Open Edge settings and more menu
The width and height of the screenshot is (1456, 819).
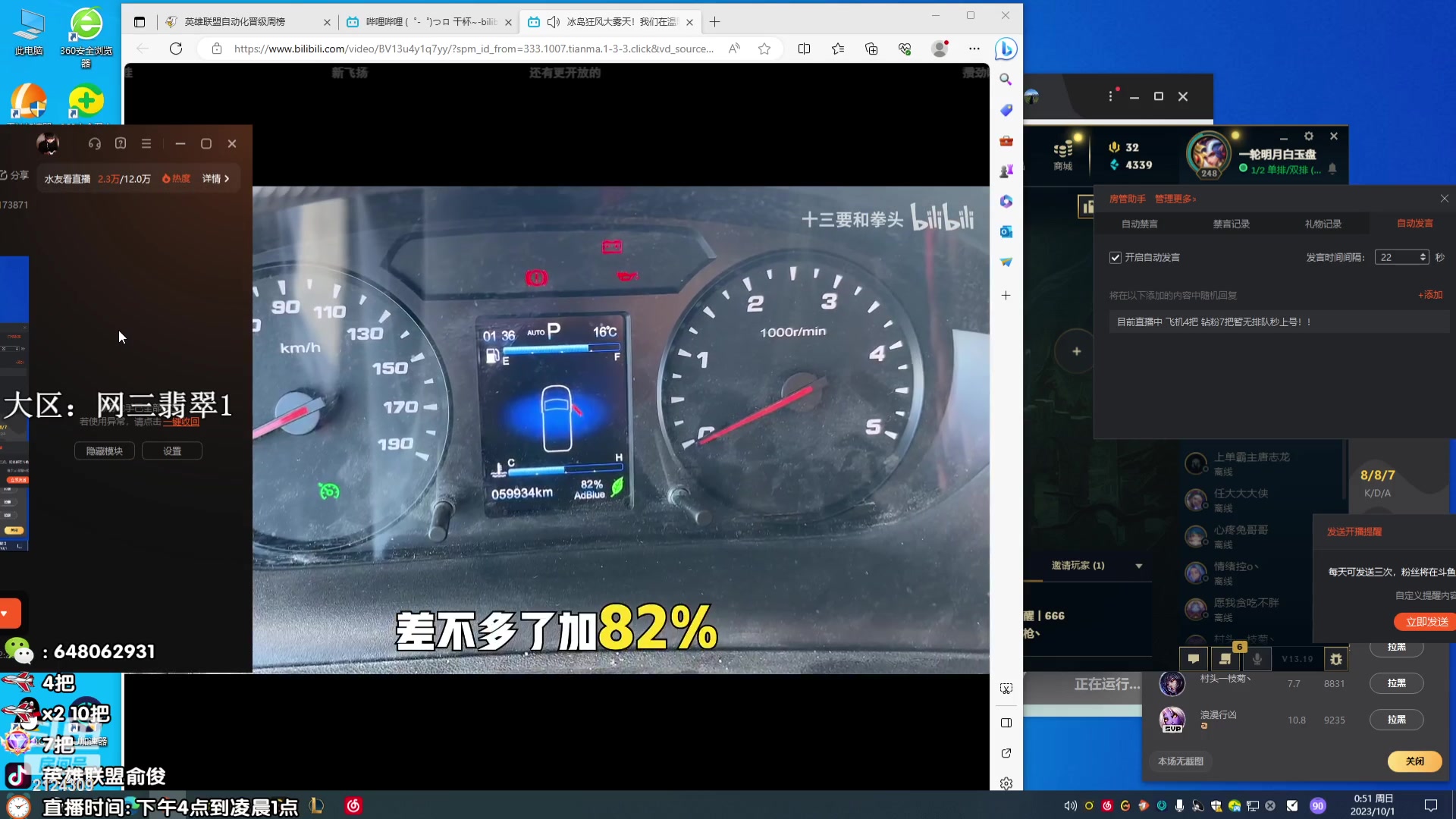coord(974,49)
